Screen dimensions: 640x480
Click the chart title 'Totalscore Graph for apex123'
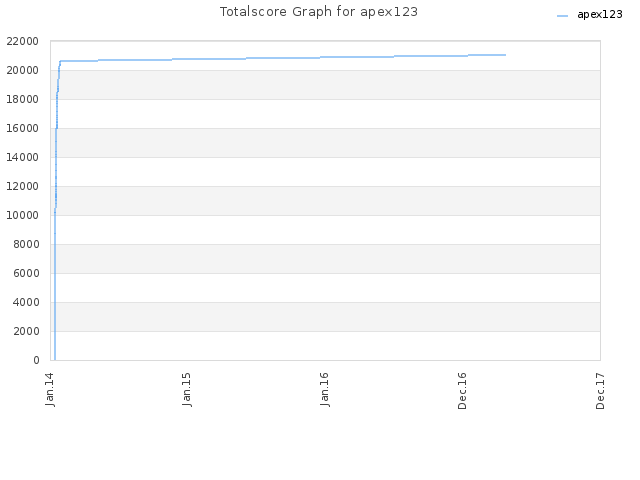[319, 12]
